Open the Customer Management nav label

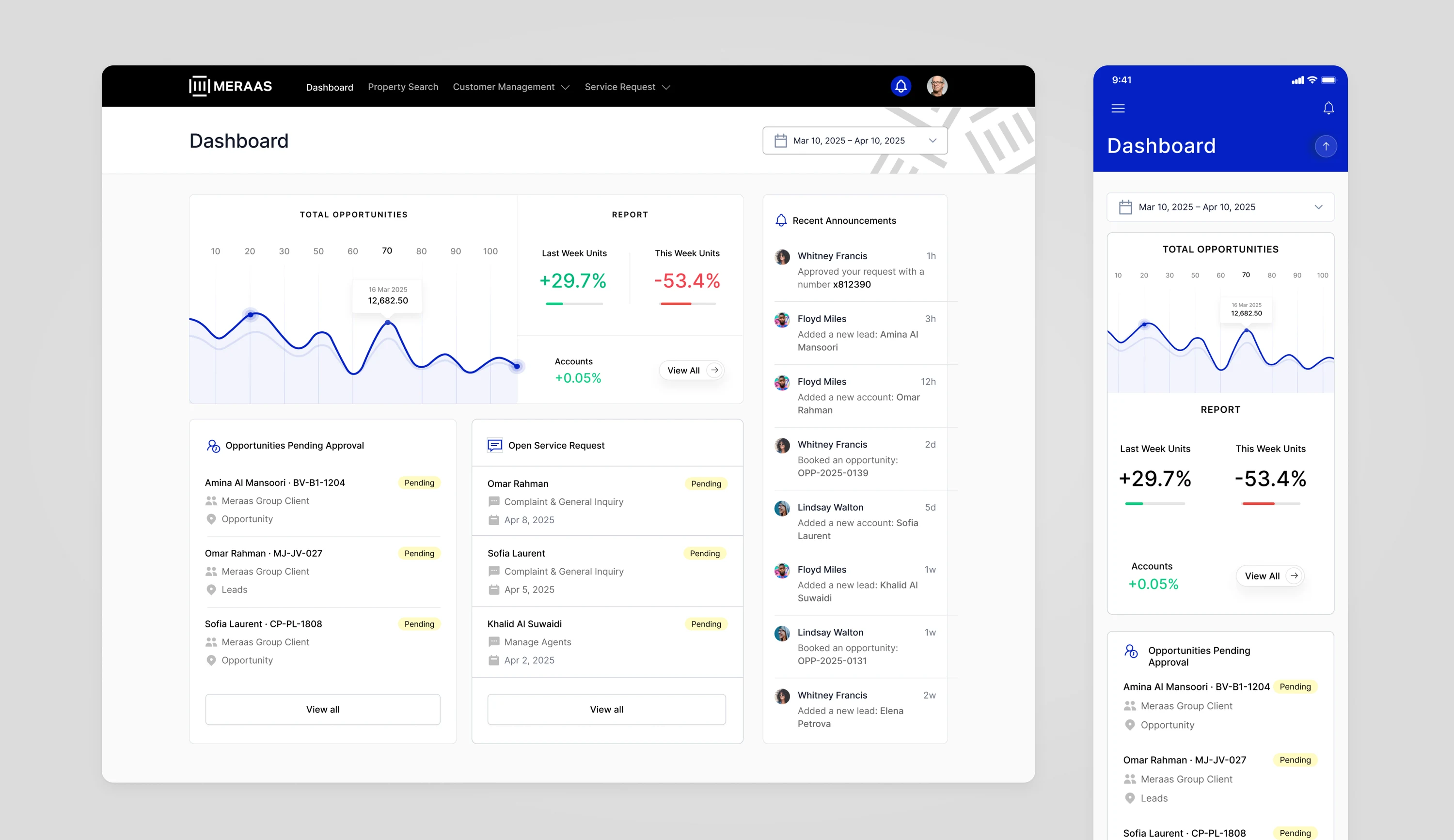coord(503,87)
